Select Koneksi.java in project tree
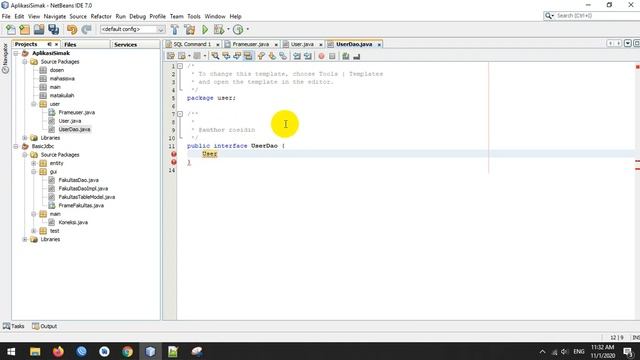640x360 pixels. click(73, 222)
